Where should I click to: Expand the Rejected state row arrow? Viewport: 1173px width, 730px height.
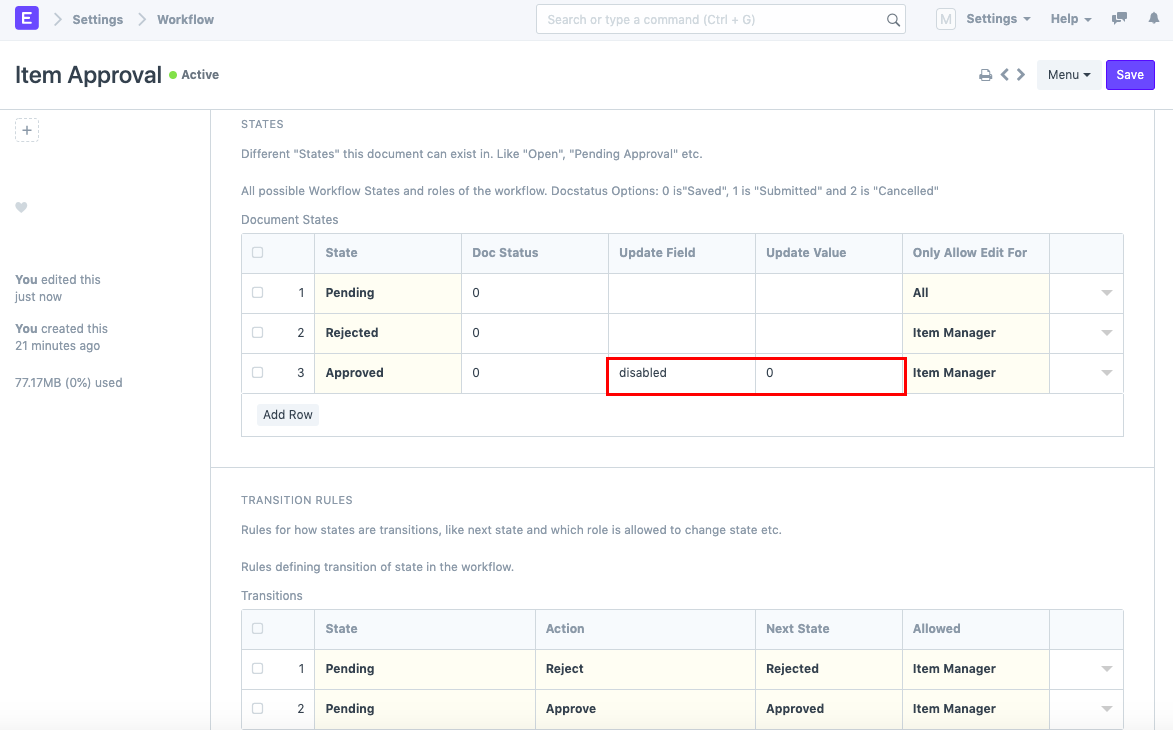pos(1106,333)
